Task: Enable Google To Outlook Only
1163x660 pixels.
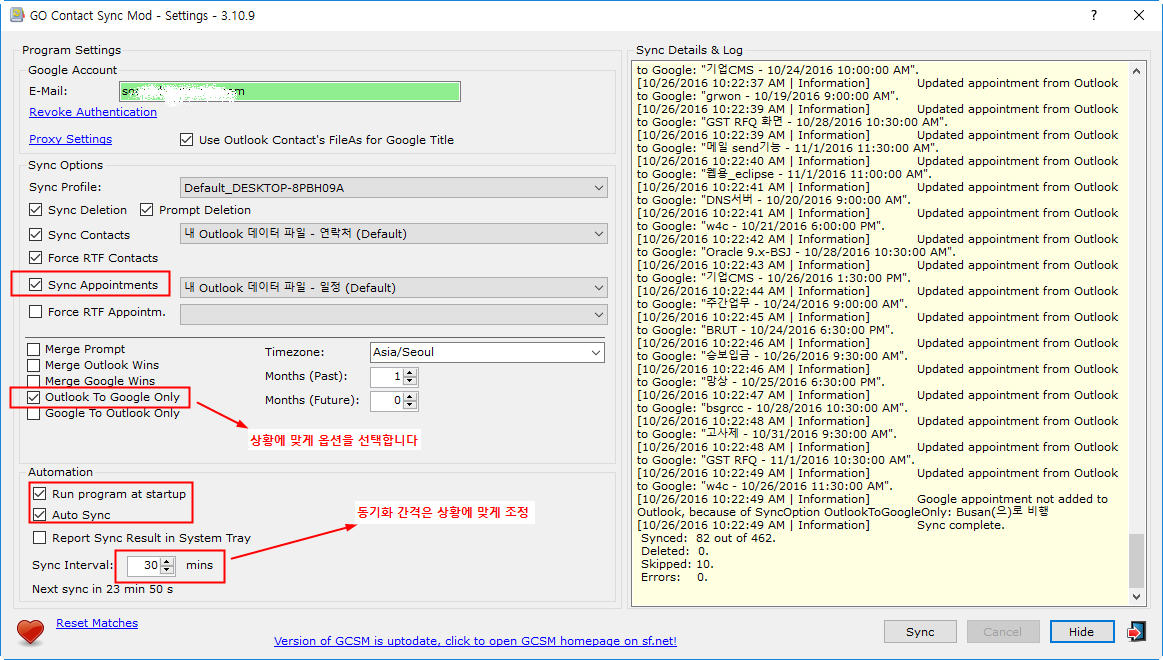Action: (34, 413)
